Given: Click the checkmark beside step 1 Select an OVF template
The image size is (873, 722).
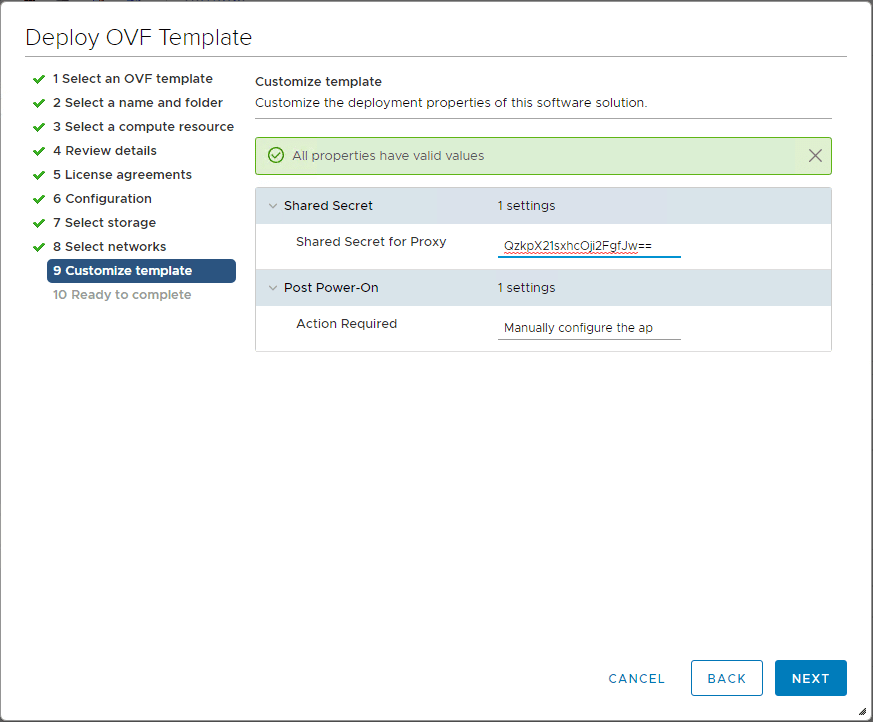Looking at the screenshot, I should point(37,78).
